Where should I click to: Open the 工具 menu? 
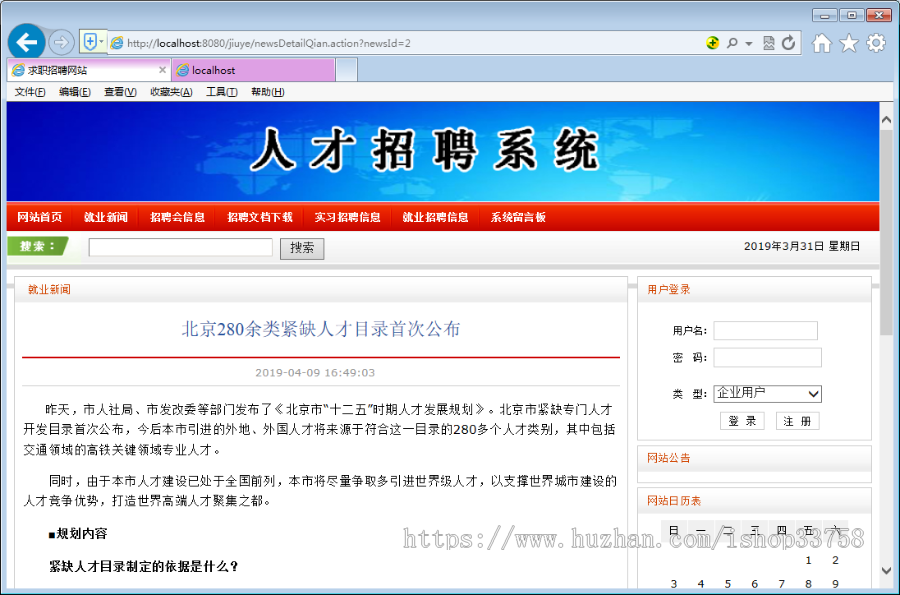pyautogui.click(x=220, y=90)
